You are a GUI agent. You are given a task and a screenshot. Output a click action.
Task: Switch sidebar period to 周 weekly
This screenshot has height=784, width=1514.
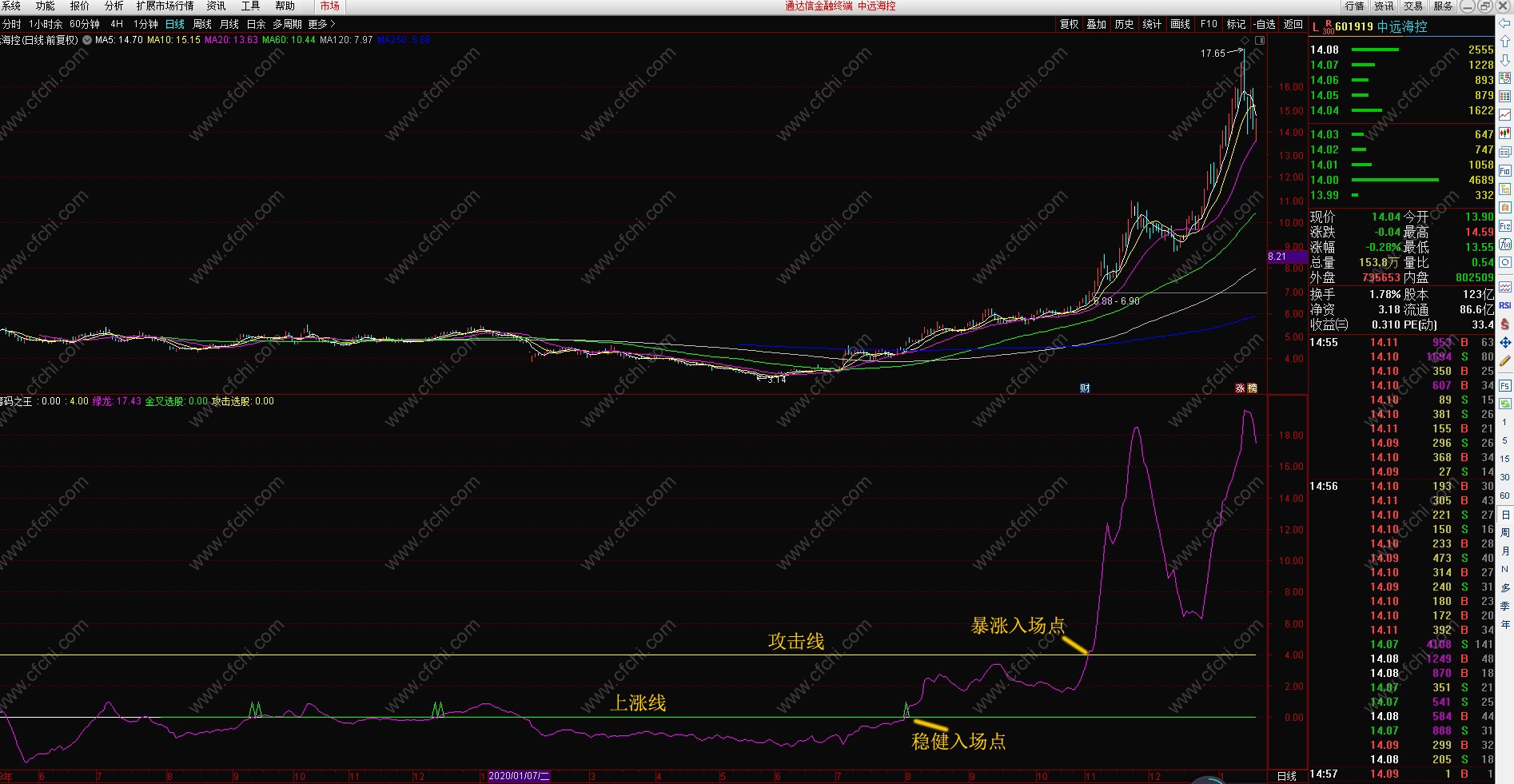(1504, 532)
